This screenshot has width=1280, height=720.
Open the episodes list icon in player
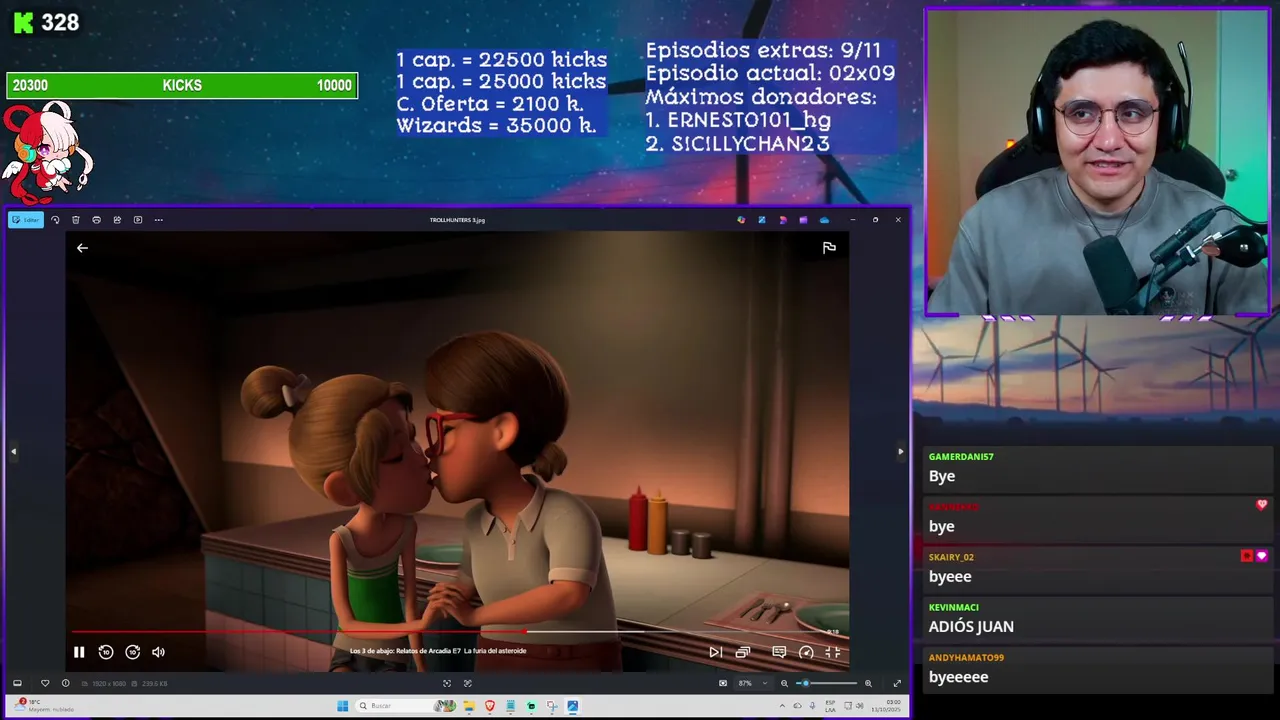pos(743,652)
